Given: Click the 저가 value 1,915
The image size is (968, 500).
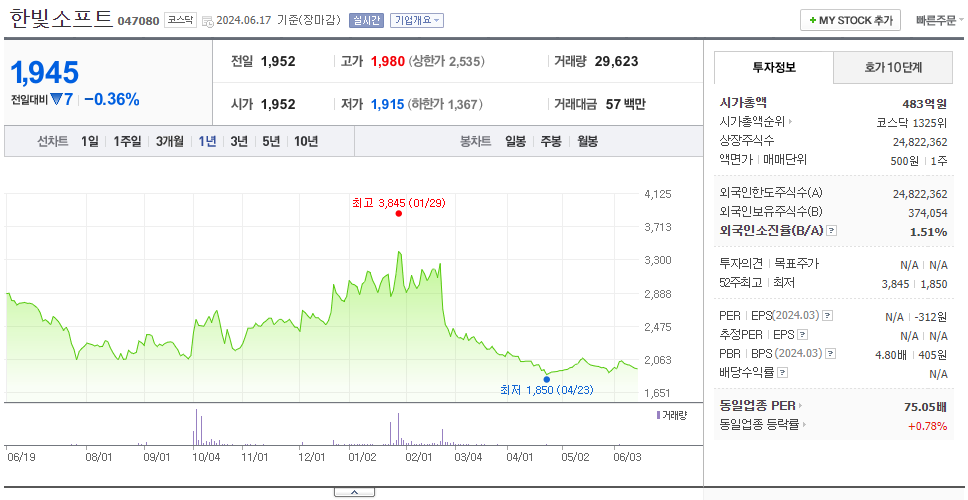Looking at the screenshot, I should tap(387, 104).
